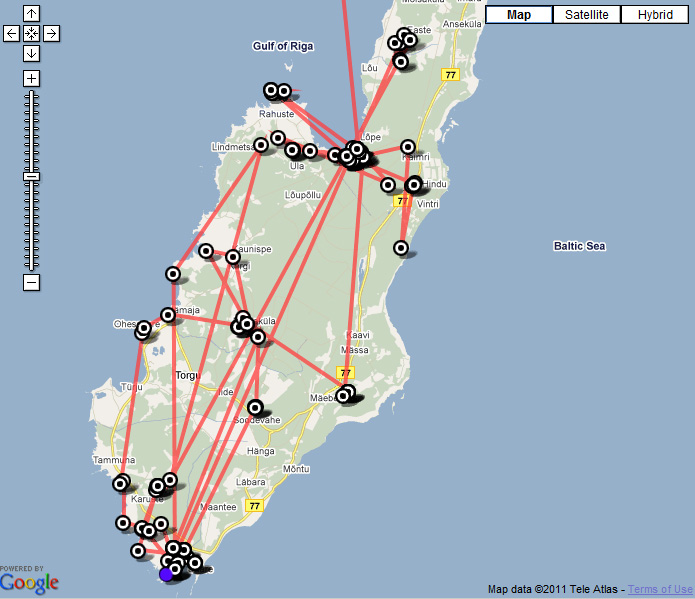Switch to Satellite view
The height and width of the screenshot is (599, 695).
tap(586, 15)
